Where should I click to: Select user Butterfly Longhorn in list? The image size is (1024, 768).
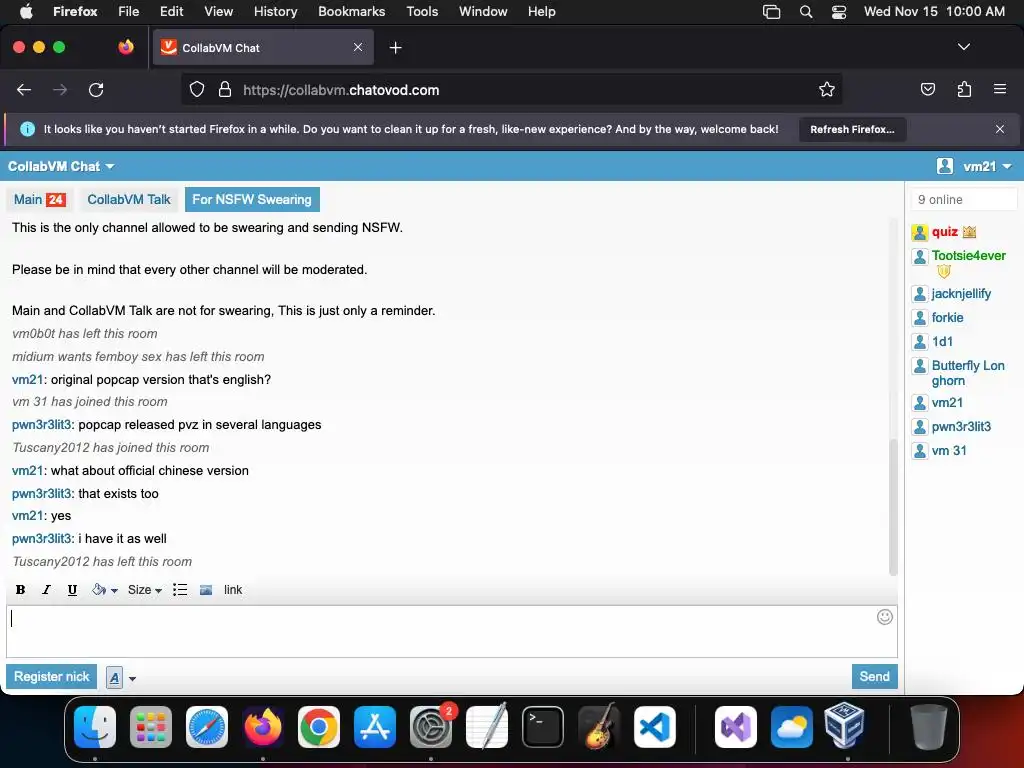[968, 373]
